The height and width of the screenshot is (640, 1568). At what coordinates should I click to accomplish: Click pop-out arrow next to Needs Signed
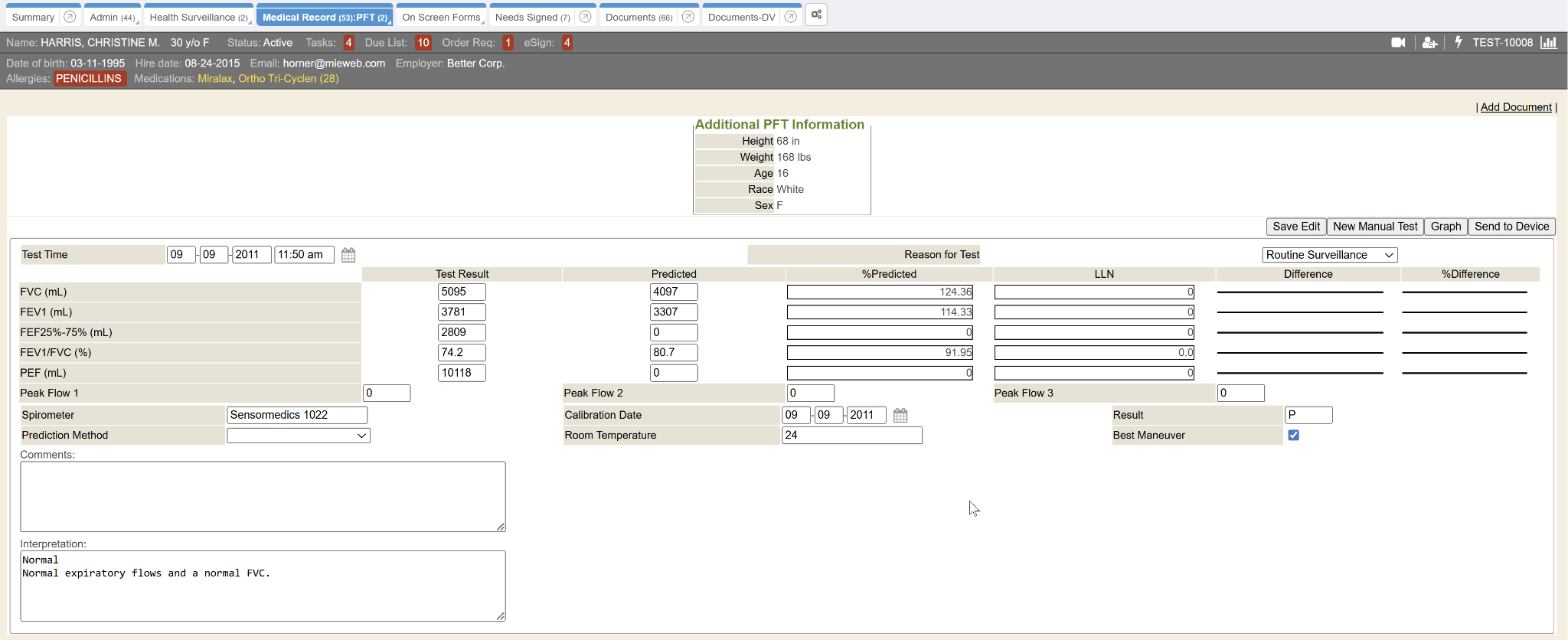coord(585,17)
